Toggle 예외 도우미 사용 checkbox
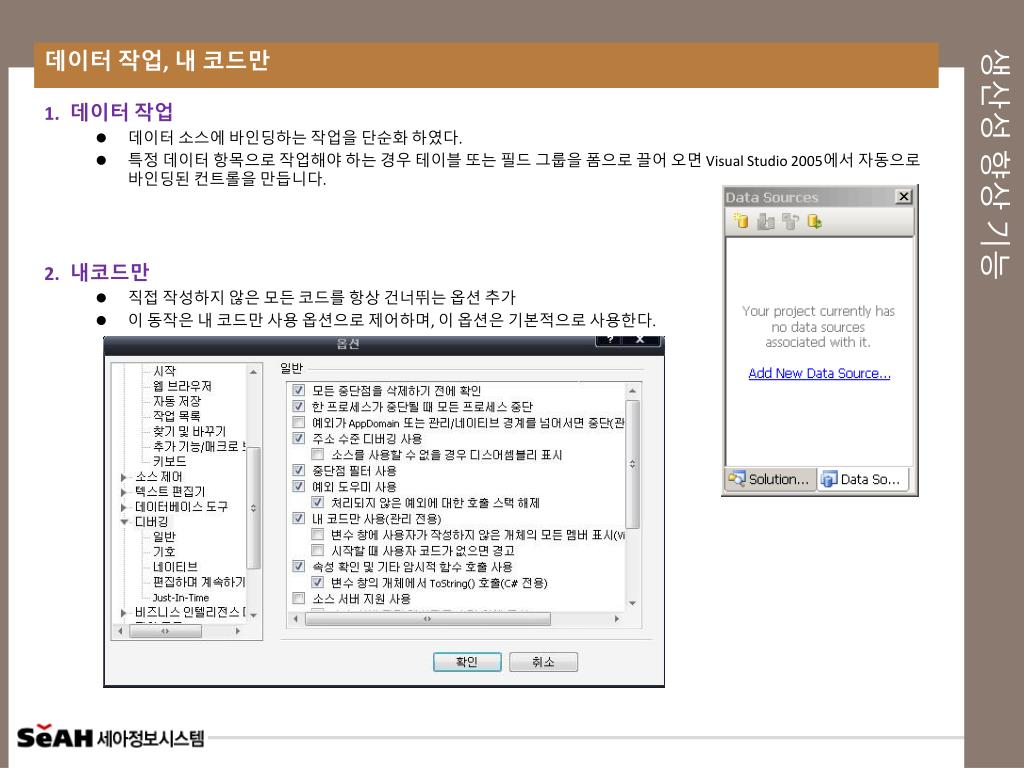This screenshot has height=768, width=1024. click(298, 486)
